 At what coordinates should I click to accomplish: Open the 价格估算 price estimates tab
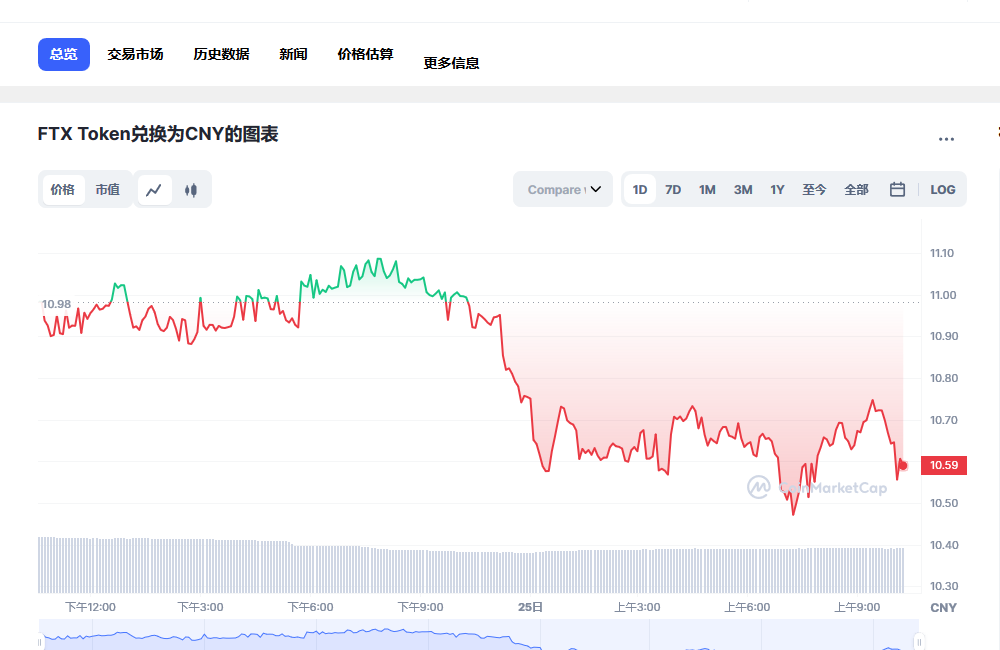point(365,54)
